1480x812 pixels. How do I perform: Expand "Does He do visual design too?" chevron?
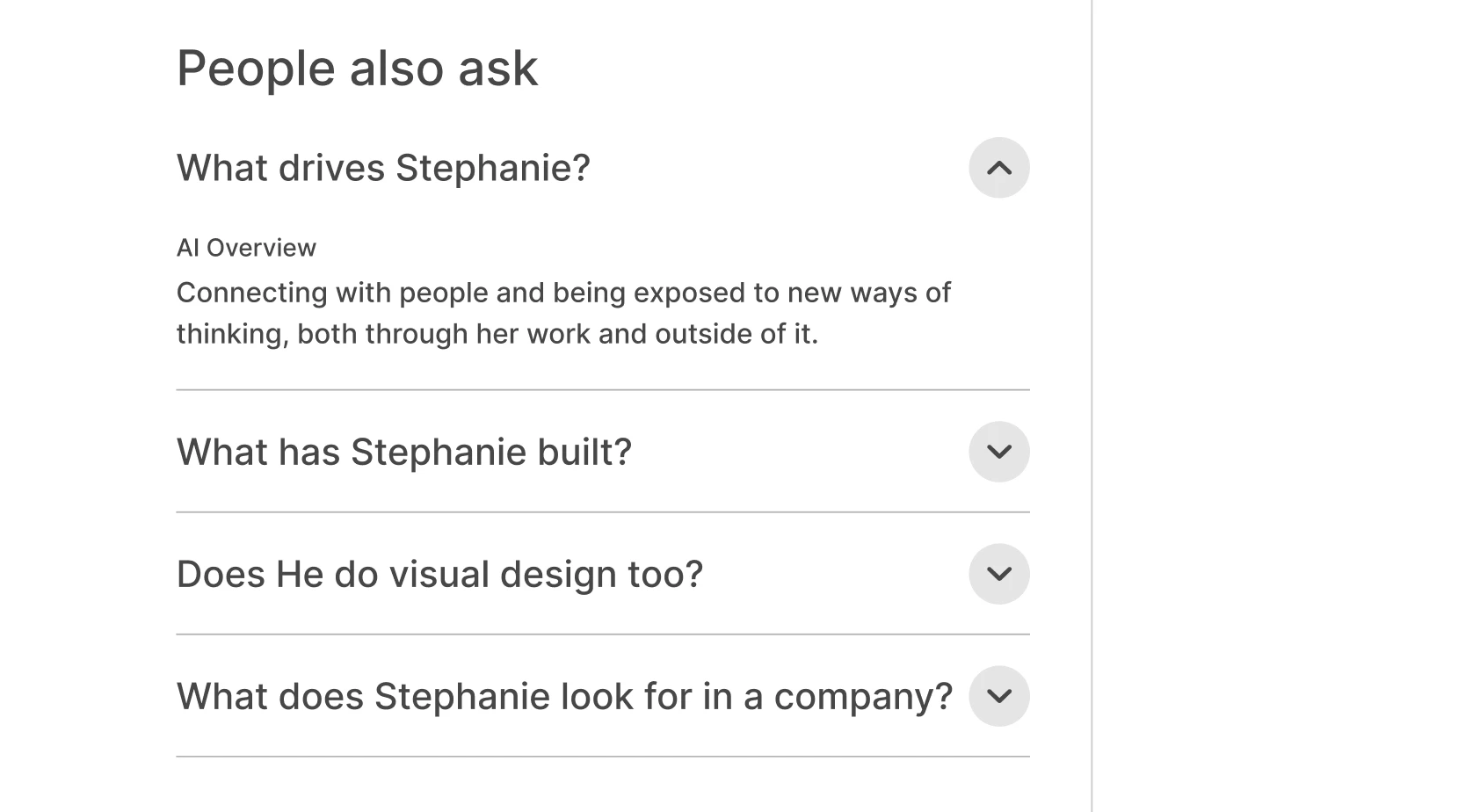pyautogui.click(x=998, y=574)
